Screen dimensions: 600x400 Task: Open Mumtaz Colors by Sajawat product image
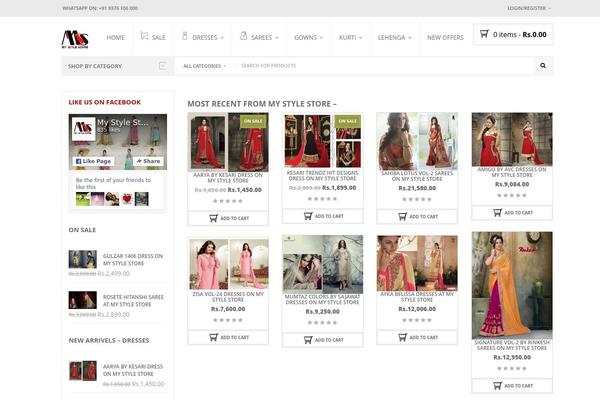click(323, 264)
